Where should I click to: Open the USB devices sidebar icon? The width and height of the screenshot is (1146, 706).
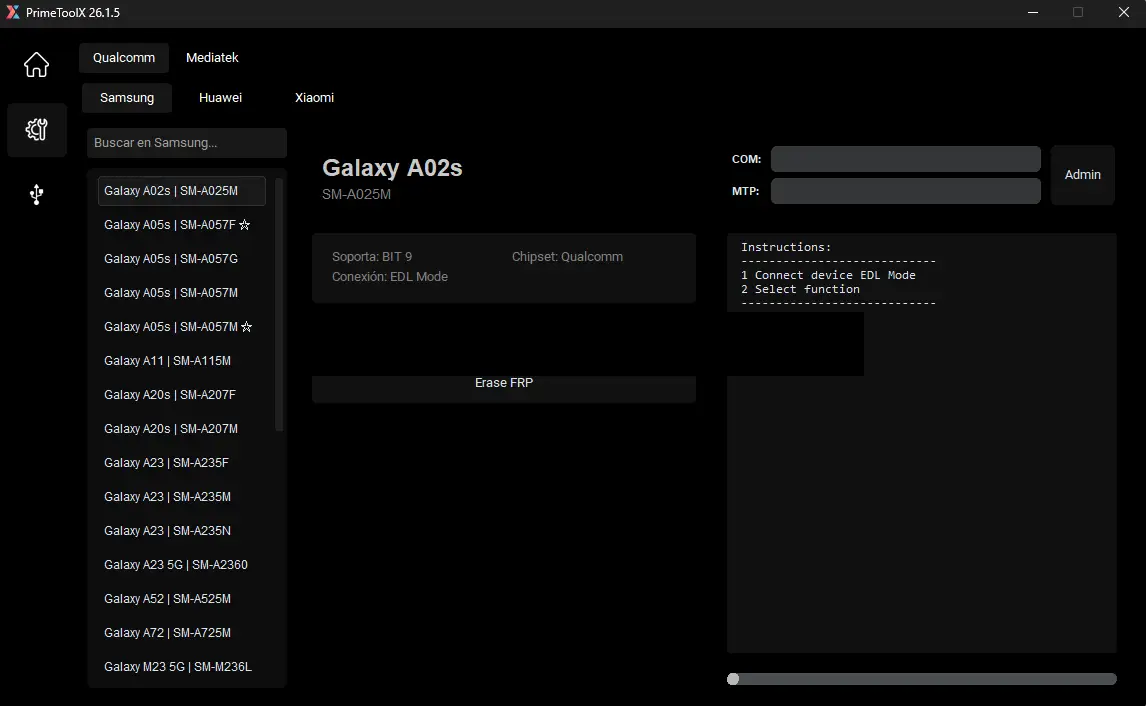(37, 194)
